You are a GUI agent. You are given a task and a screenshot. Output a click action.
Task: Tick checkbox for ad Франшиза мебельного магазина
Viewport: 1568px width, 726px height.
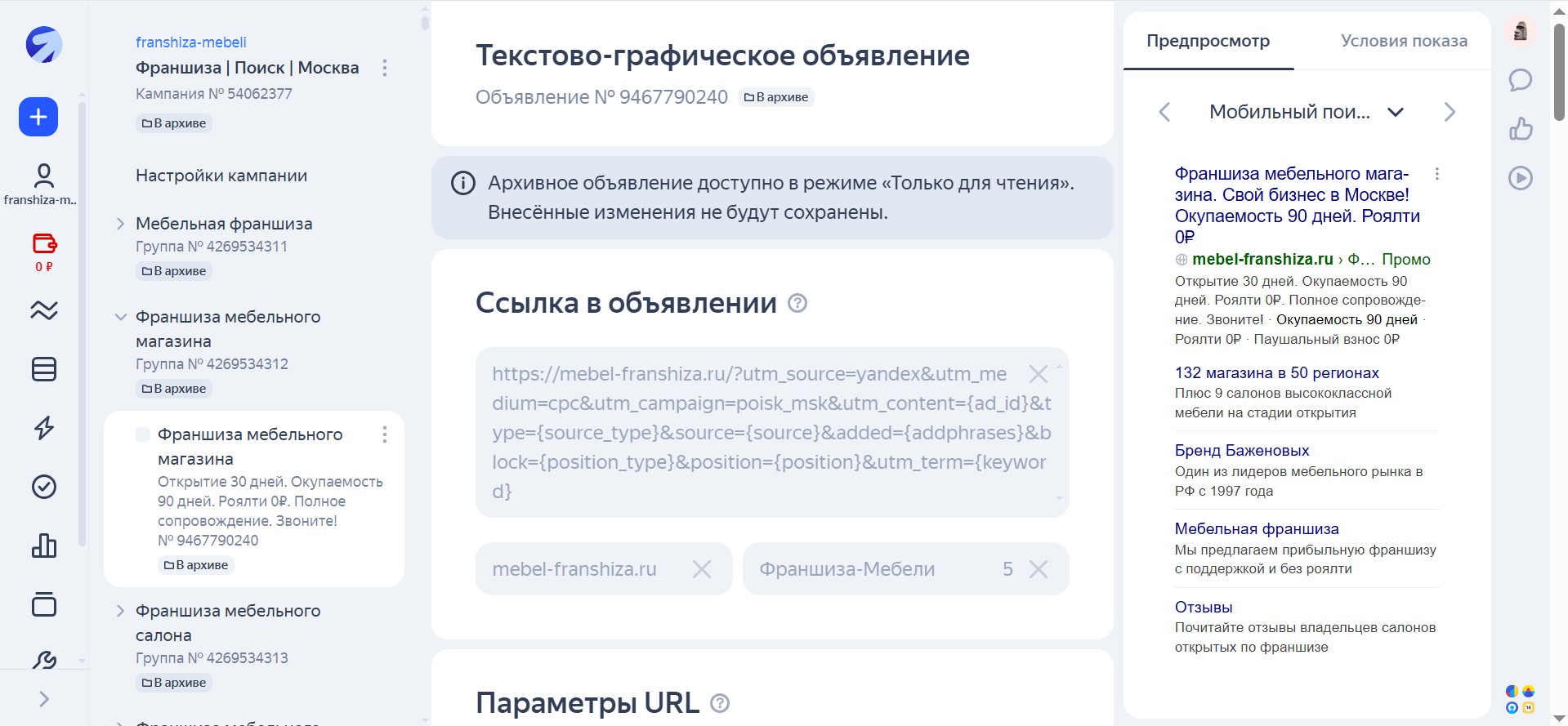pos(143,434)
